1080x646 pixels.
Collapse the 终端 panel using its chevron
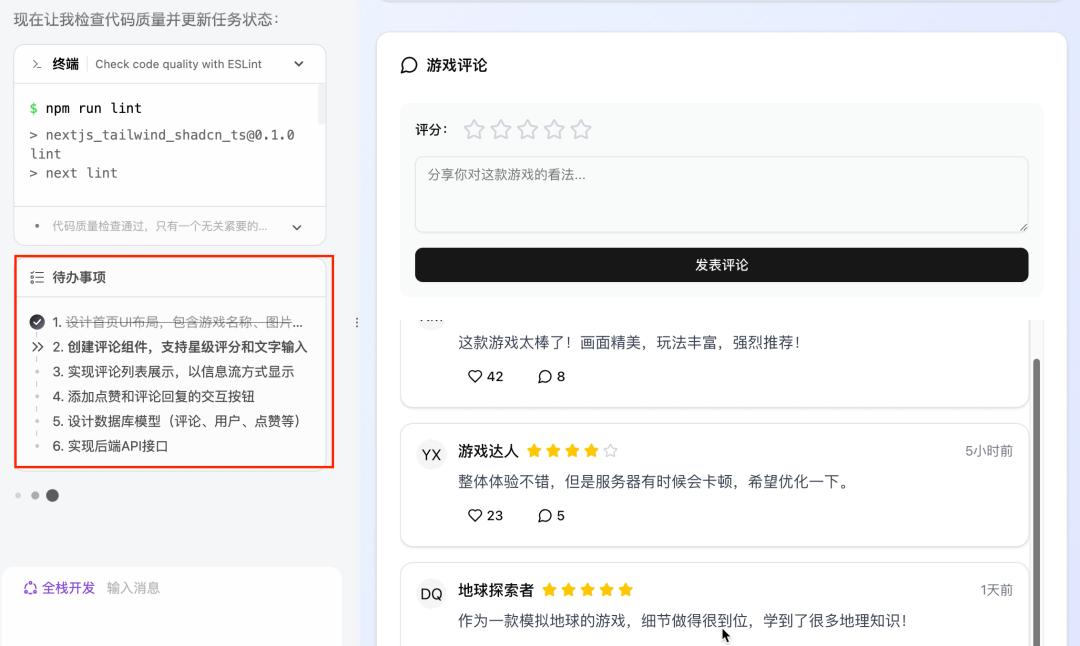(x=298, y=63)
